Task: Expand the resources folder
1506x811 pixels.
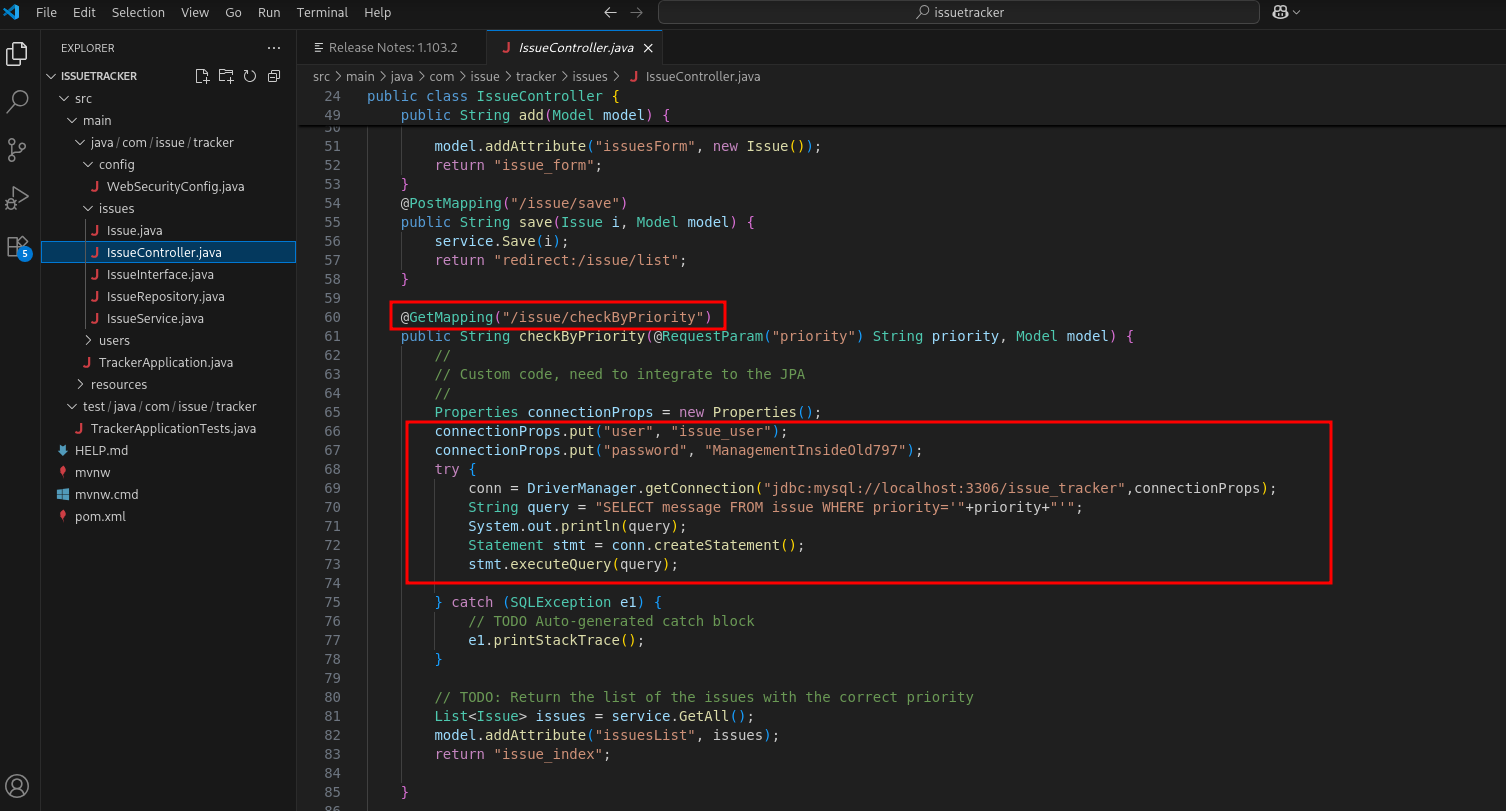Action: pyautogui.click(x=118, y=384)
